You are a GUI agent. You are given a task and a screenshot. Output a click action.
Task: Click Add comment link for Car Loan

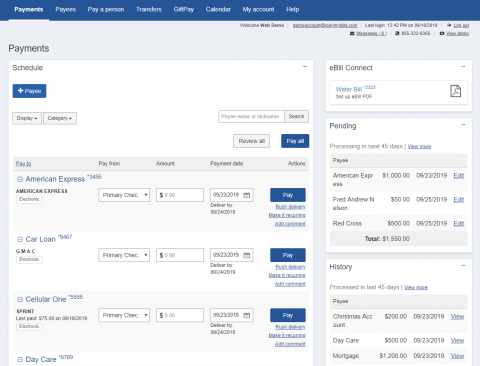[290, 284]
